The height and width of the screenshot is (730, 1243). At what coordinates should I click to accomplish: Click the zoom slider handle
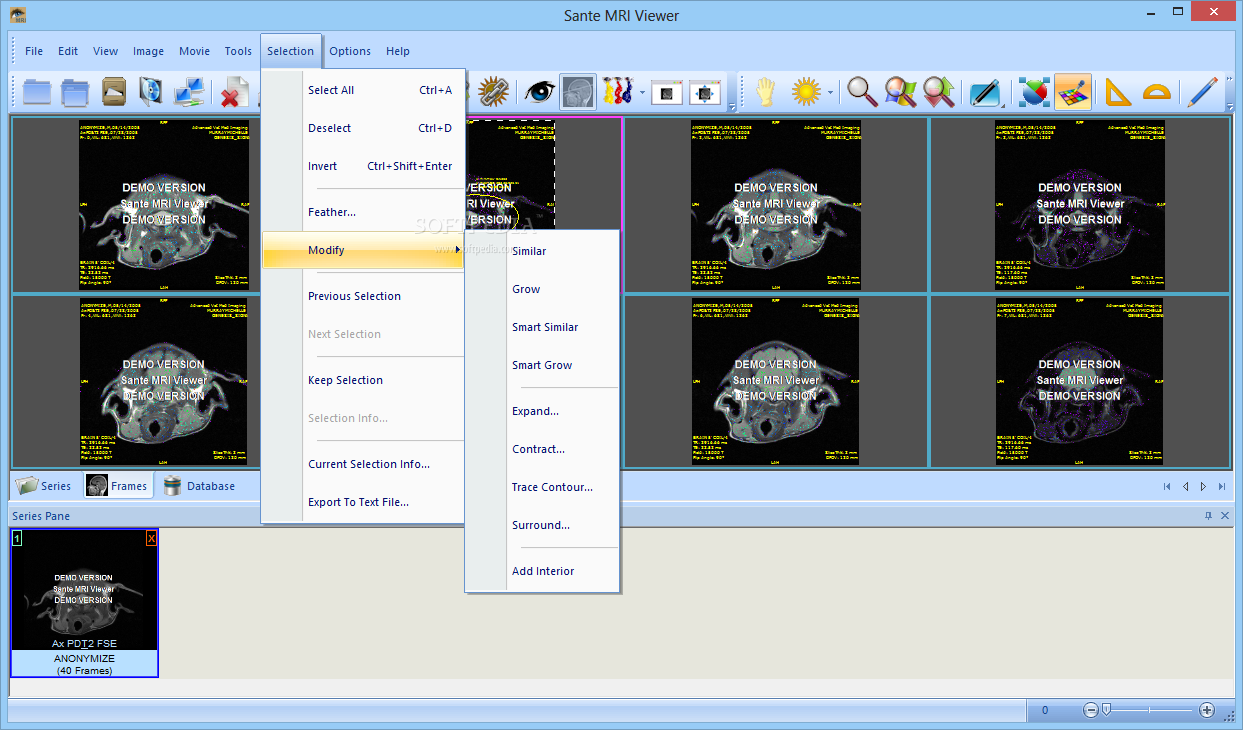coord(1106,710)
